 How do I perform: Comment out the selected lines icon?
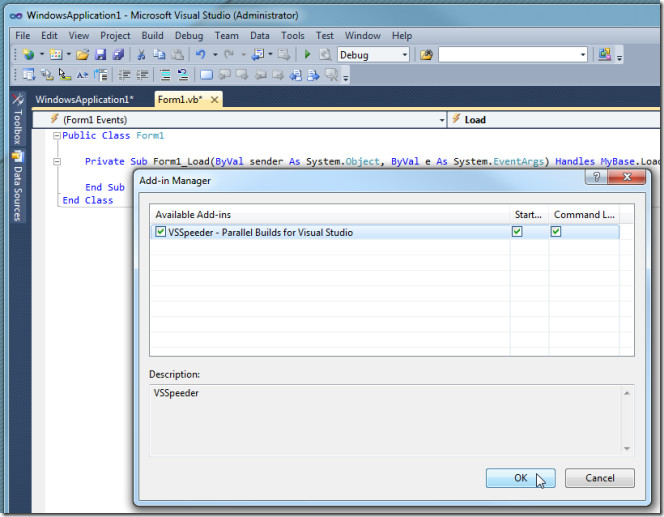(x=165, y=75)
